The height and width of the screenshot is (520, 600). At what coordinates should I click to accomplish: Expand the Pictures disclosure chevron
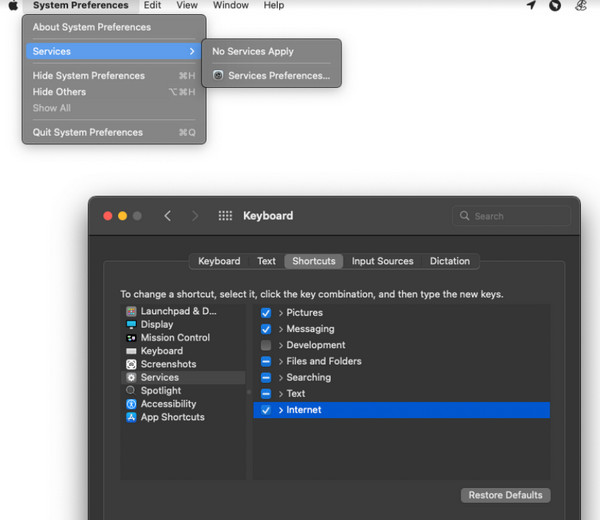tap(280, 313)
